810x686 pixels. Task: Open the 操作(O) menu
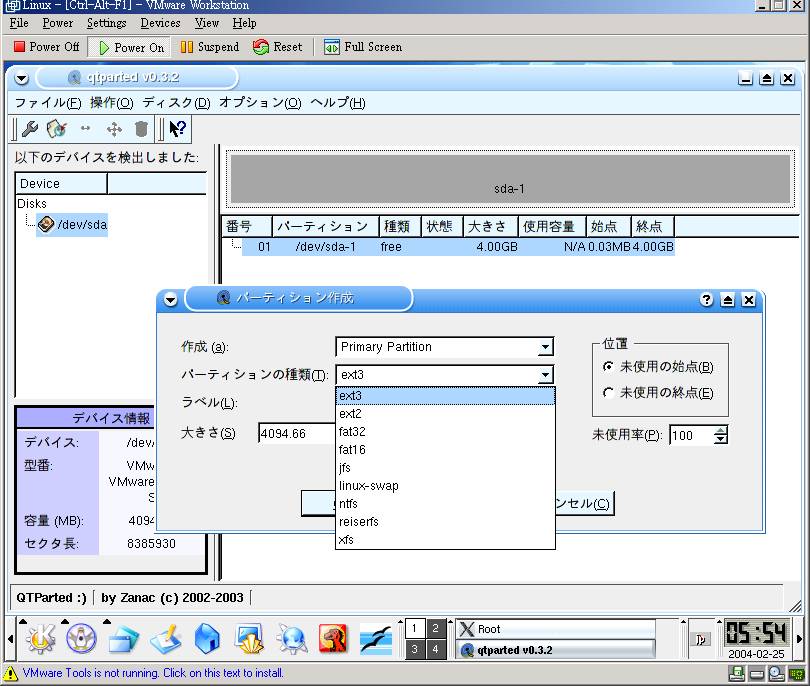coord(112,103)
